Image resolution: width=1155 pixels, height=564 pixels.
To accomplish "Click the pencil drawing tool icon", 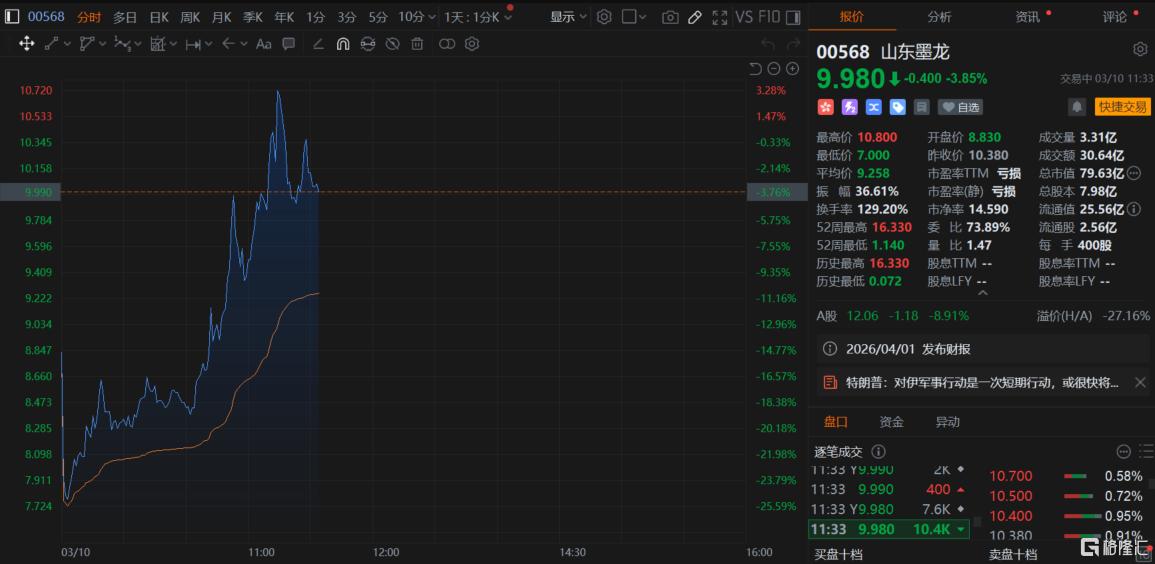I will coord(695,17).
